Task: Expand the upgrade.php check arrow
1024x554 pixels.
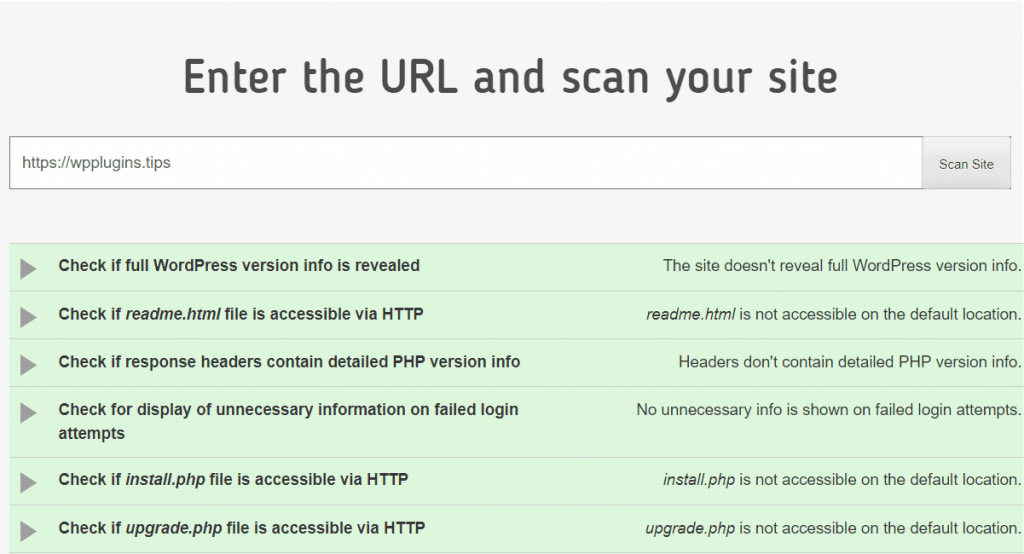Action: [x=28, y=530]
